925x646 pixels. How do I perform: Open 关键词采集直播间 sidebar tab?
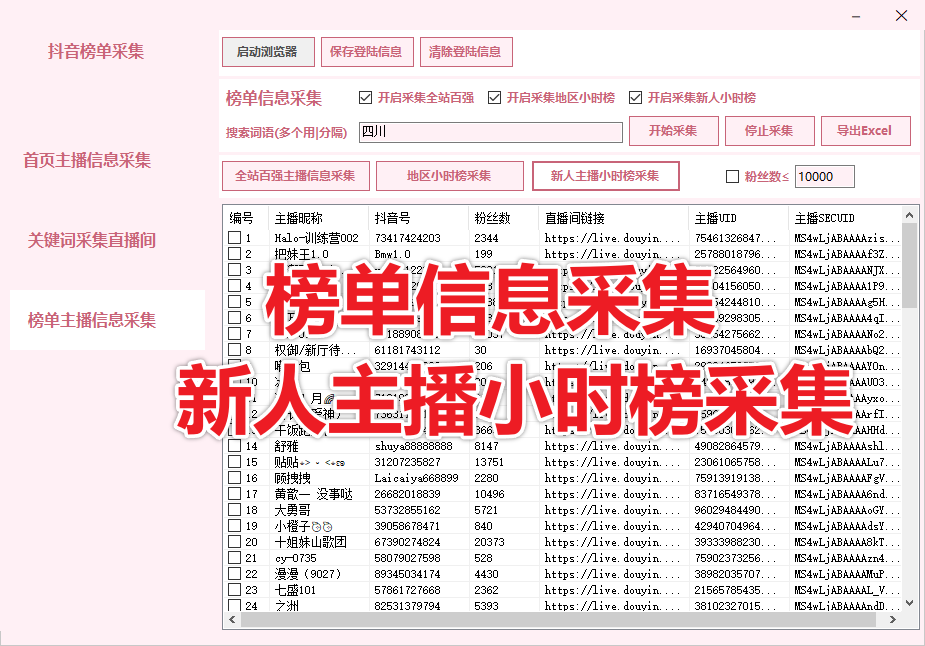[x=92, y=240]
